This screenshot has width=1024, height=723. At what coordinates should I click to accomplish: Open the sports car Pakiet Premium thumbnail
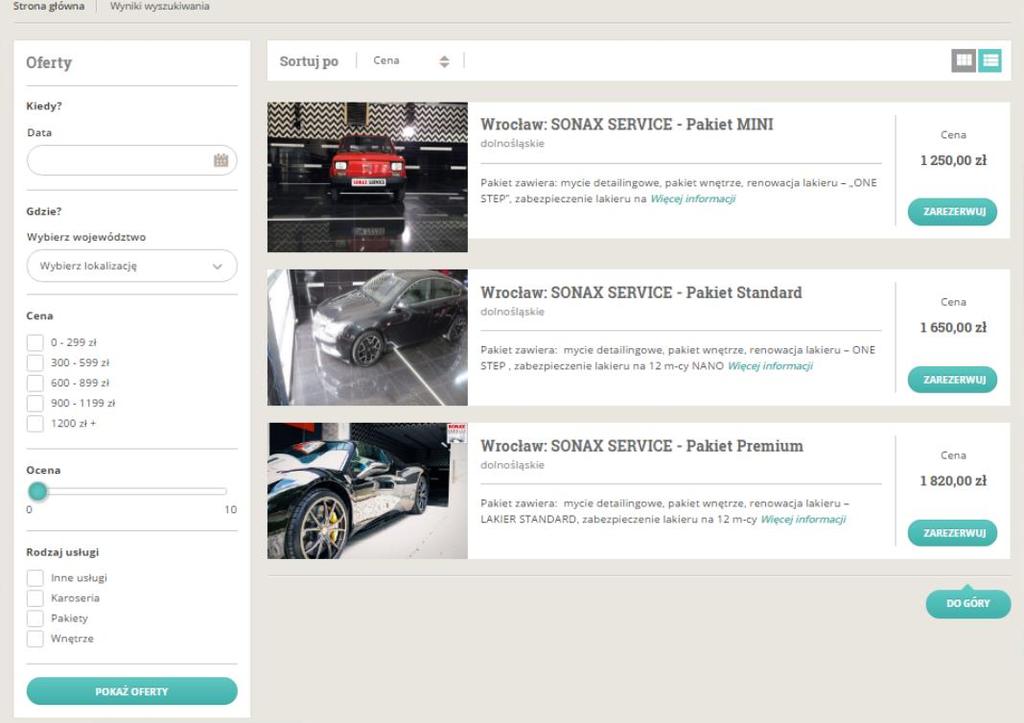[x=367, y=491]
